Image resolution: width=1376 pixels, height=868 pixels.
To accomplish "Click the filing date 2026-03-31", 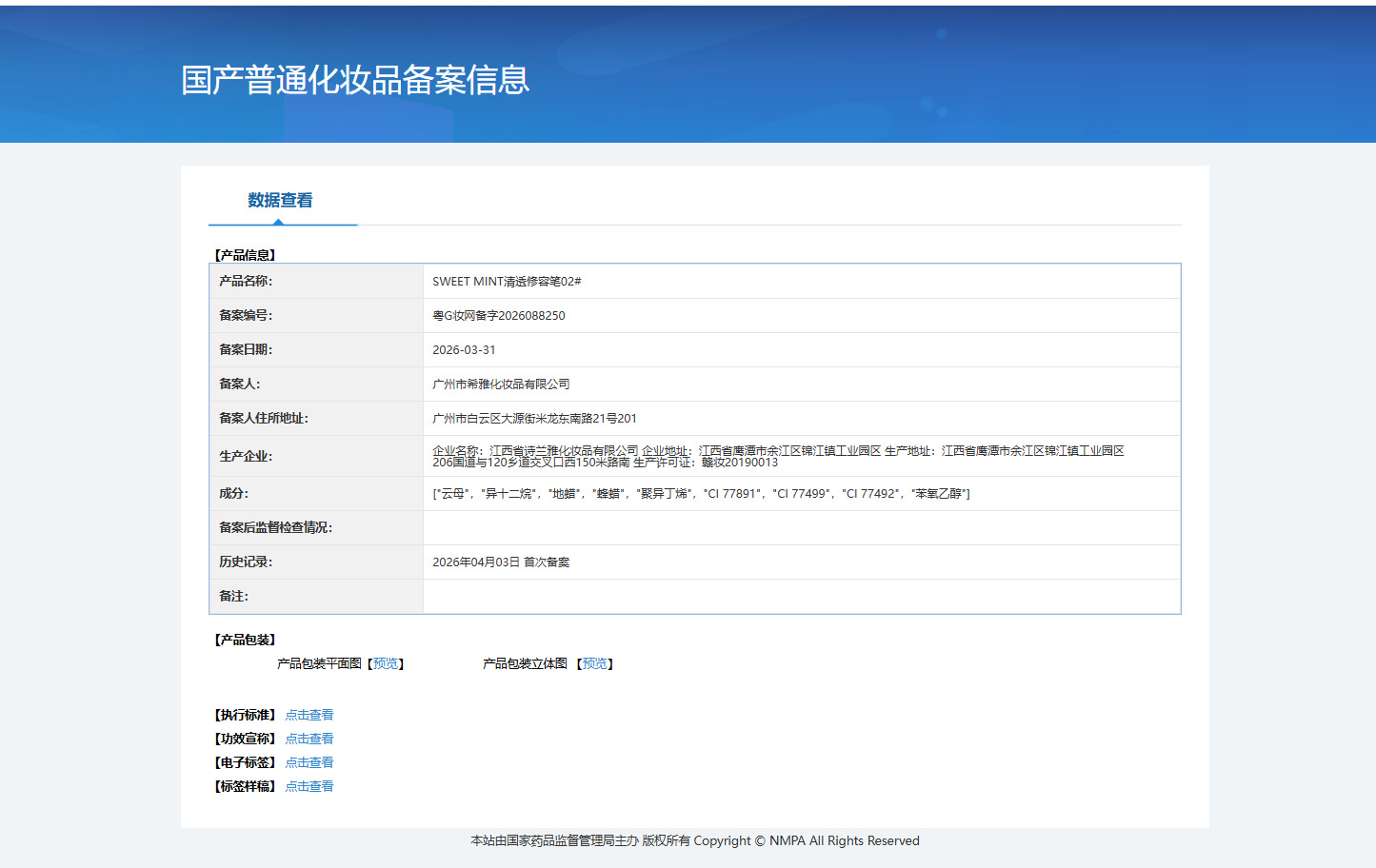I will 464,350.
